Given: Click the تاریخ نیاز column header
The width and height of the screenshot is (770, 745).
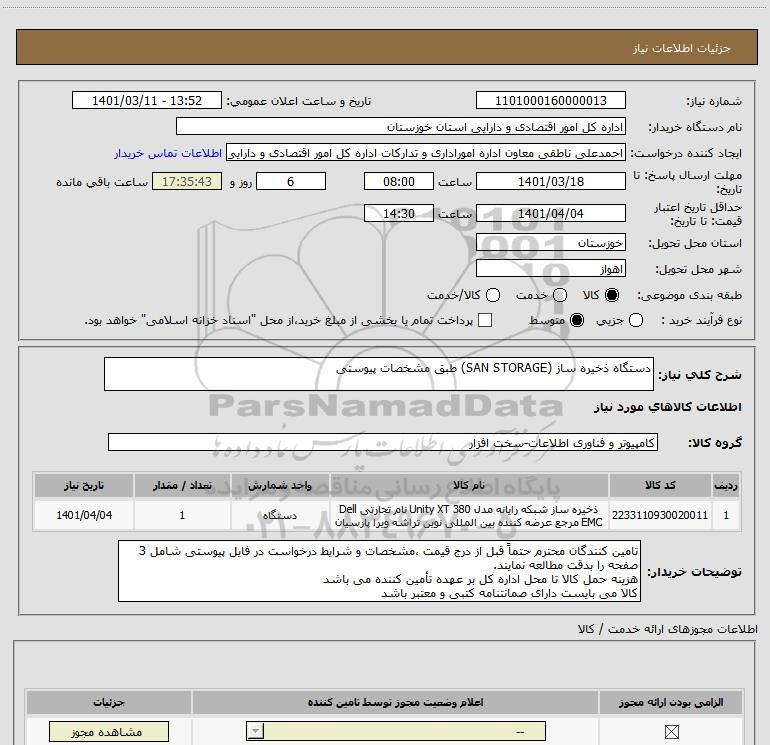Looking at the screenshot, I should click(x=84, y=485).
